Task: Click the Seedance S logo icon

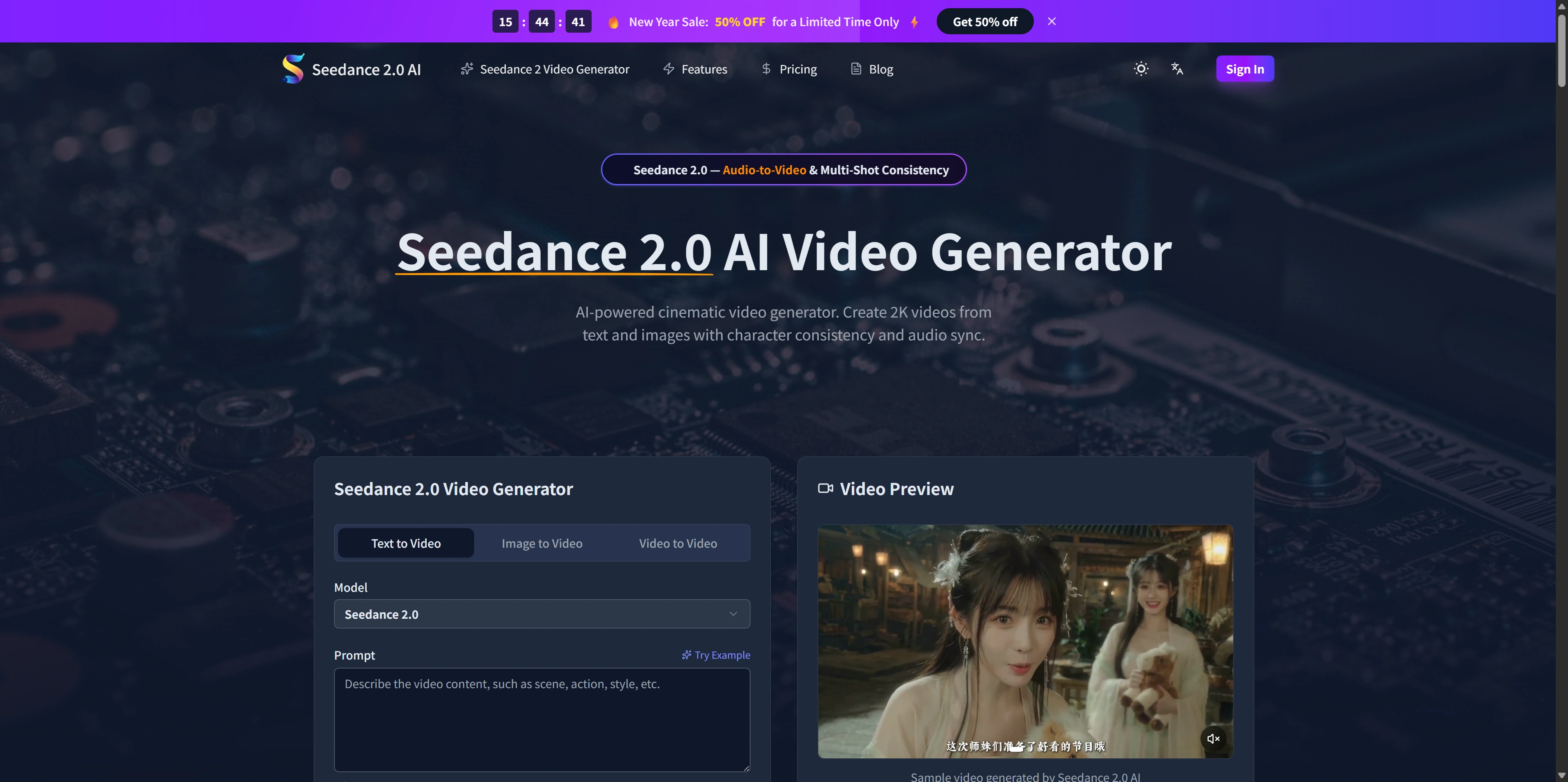Action: [x=293, y=69]
